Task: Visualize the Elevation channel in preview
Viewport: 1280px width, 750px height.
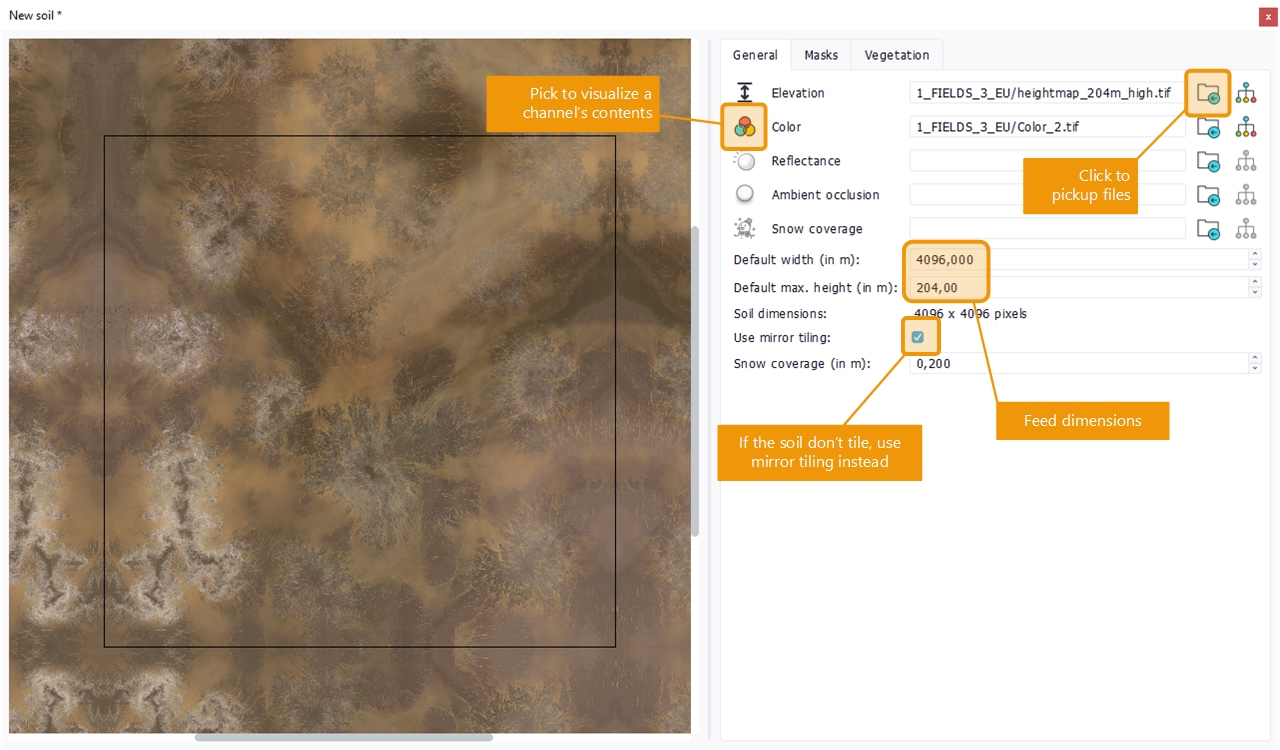Action: pos(744,93)
